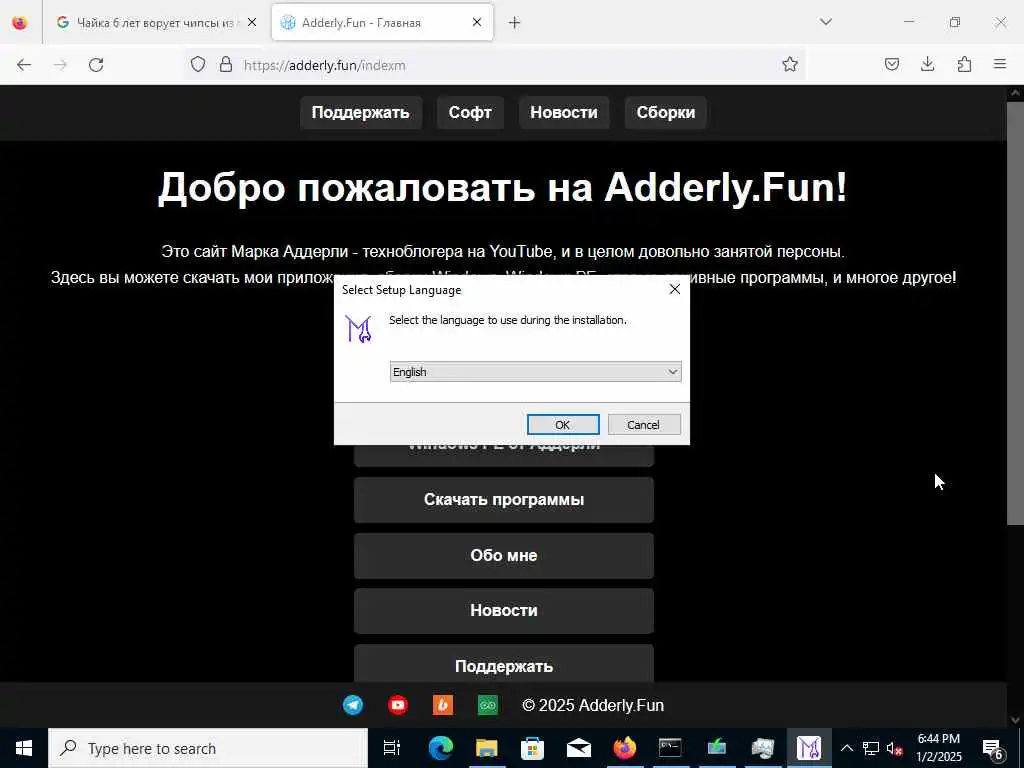Open the green footer icon
The image size is (1024, 768).
click(488, 705)
